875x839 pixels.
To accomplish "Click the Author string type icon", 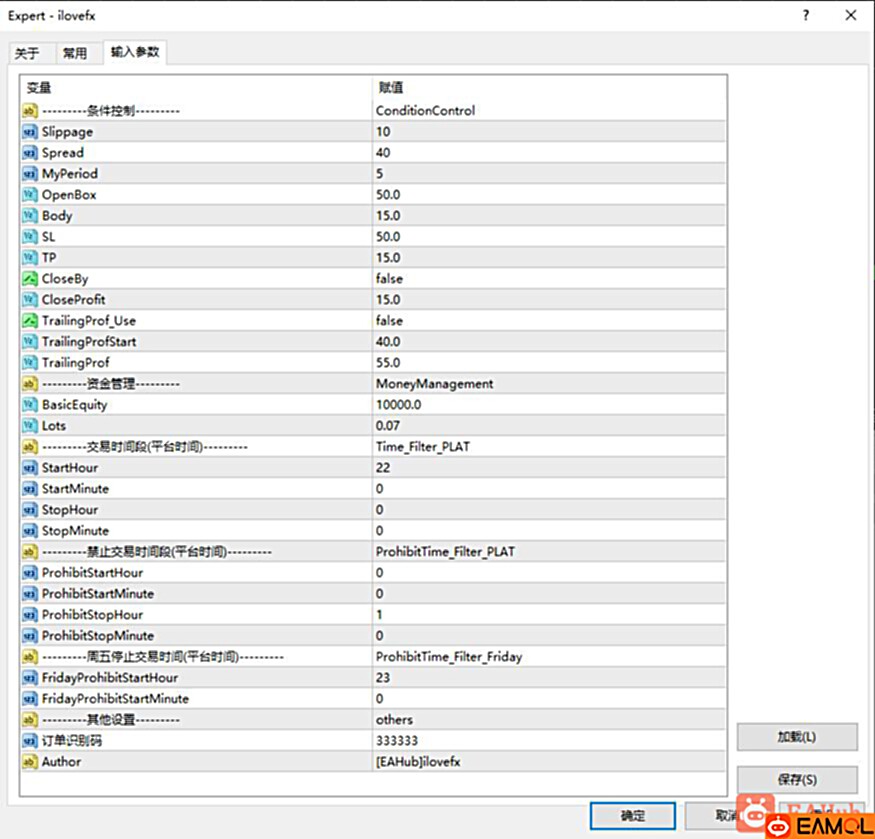I will tap(30, 762).
